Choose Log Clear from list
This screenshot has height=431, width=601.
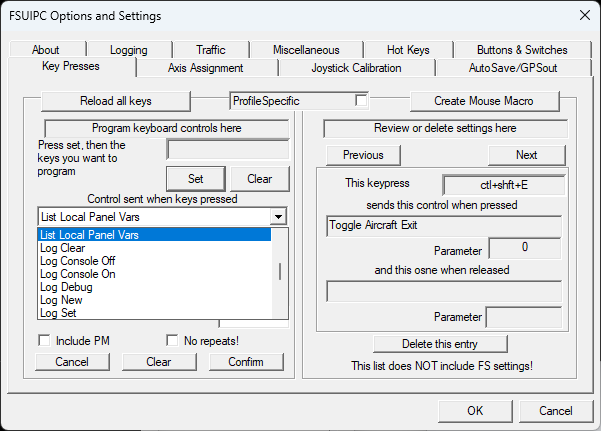coord(154,248)
